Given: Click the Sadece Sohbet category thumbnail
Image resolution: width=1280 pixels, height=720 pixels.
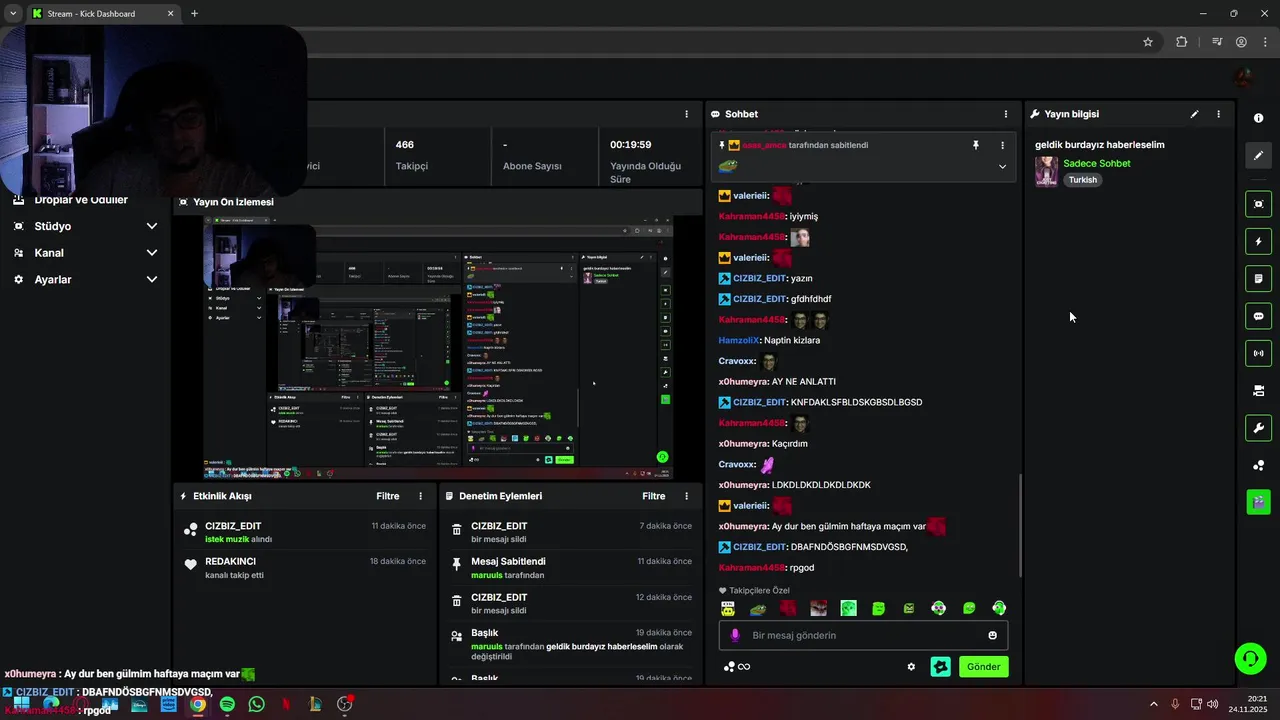Looking at the screenshot, I should (1046, 171).
